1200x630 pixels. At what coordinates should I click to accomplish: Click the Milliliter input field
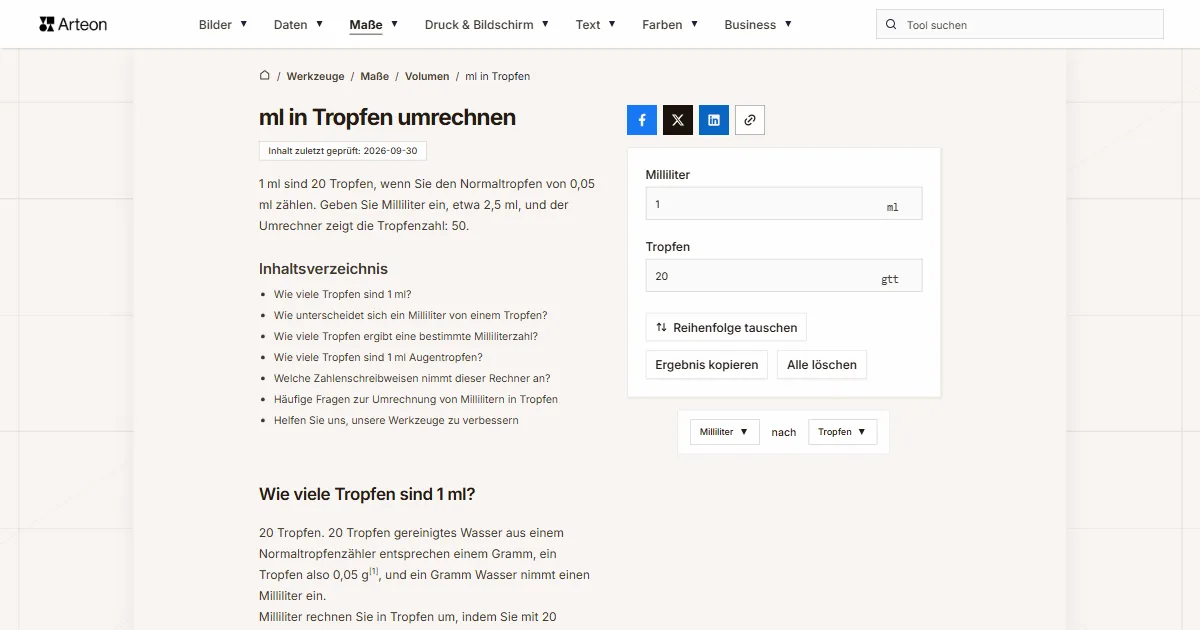784,204
